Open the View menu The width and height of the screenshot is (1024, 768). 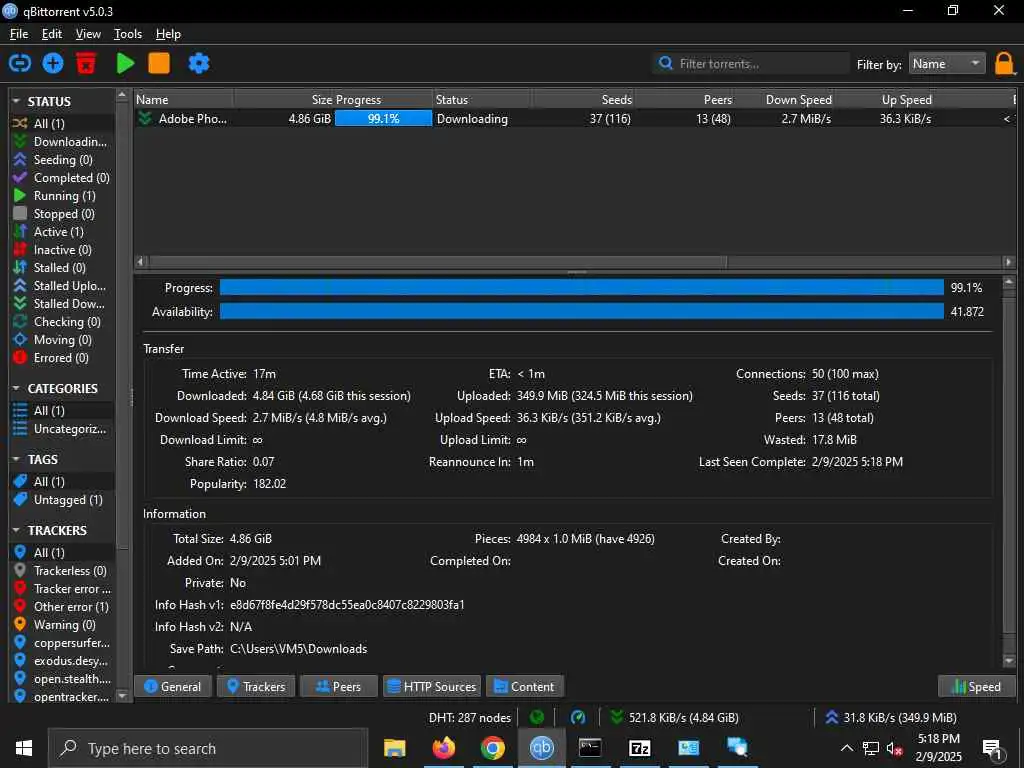click(x=88, y=34)
